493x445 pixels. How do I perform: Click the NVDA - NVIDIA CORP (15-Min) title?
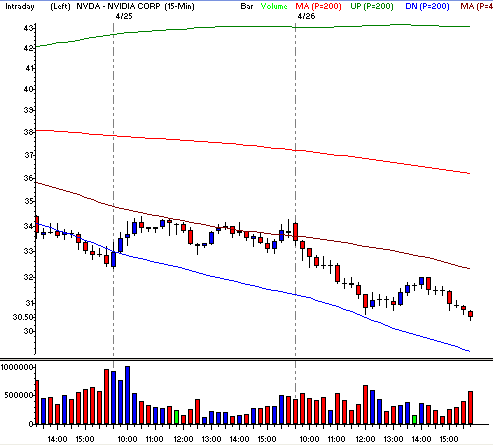point(135,6)
